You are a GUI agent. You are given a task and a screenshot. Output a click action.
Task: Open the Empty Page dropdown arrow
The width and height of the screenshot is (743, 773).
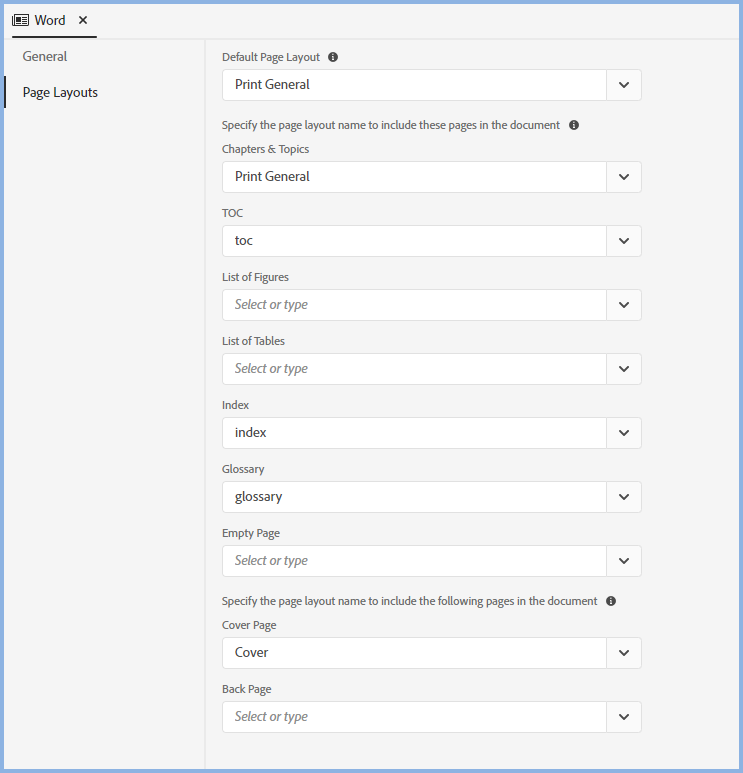624,561
